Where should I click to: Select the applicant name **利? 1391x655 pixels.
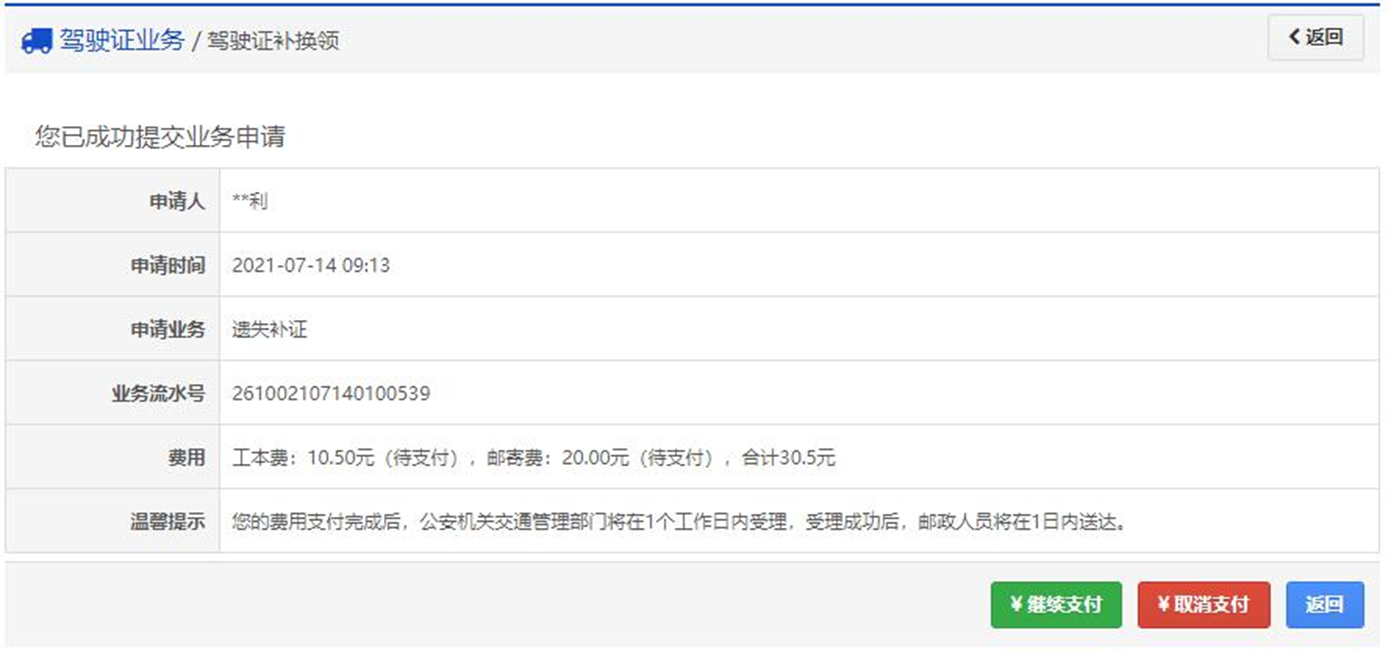point(250,201)
